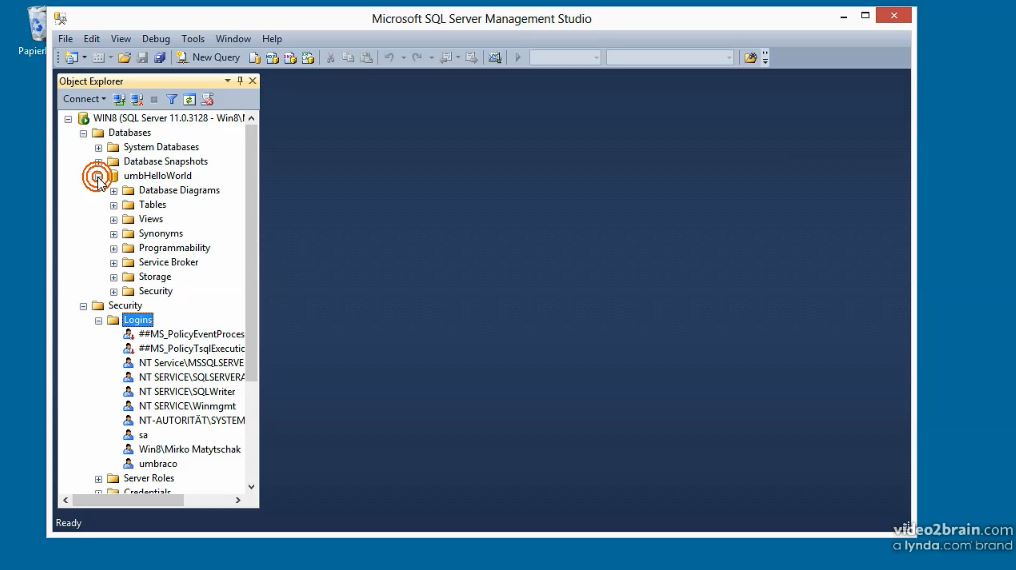Click the Save disk icon
The height and width of the screenshot is (570, 1016).
pyautogui.click(x=143, y=58)
